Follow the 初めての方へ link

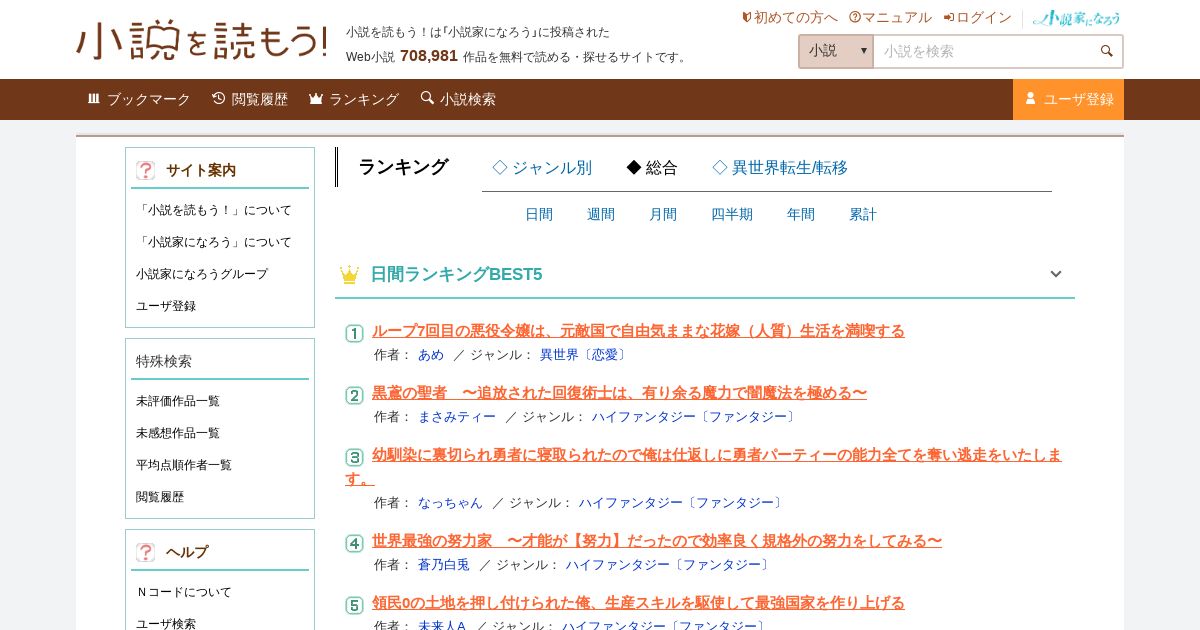[789, 17]
